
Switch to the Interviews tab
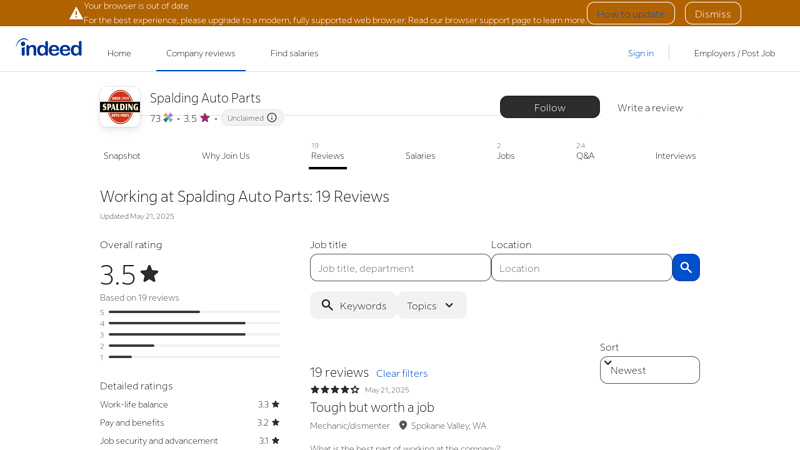point(675,156)
